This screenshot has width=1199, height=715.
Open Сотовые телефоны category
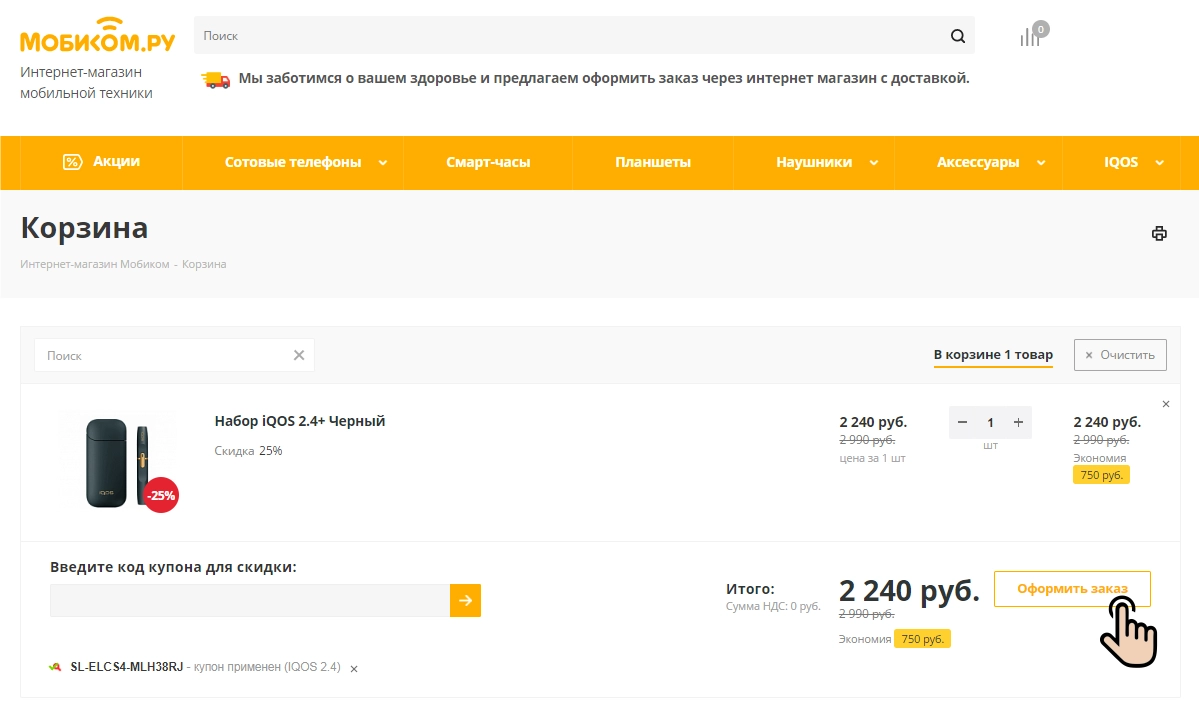(x=293, y=162)
